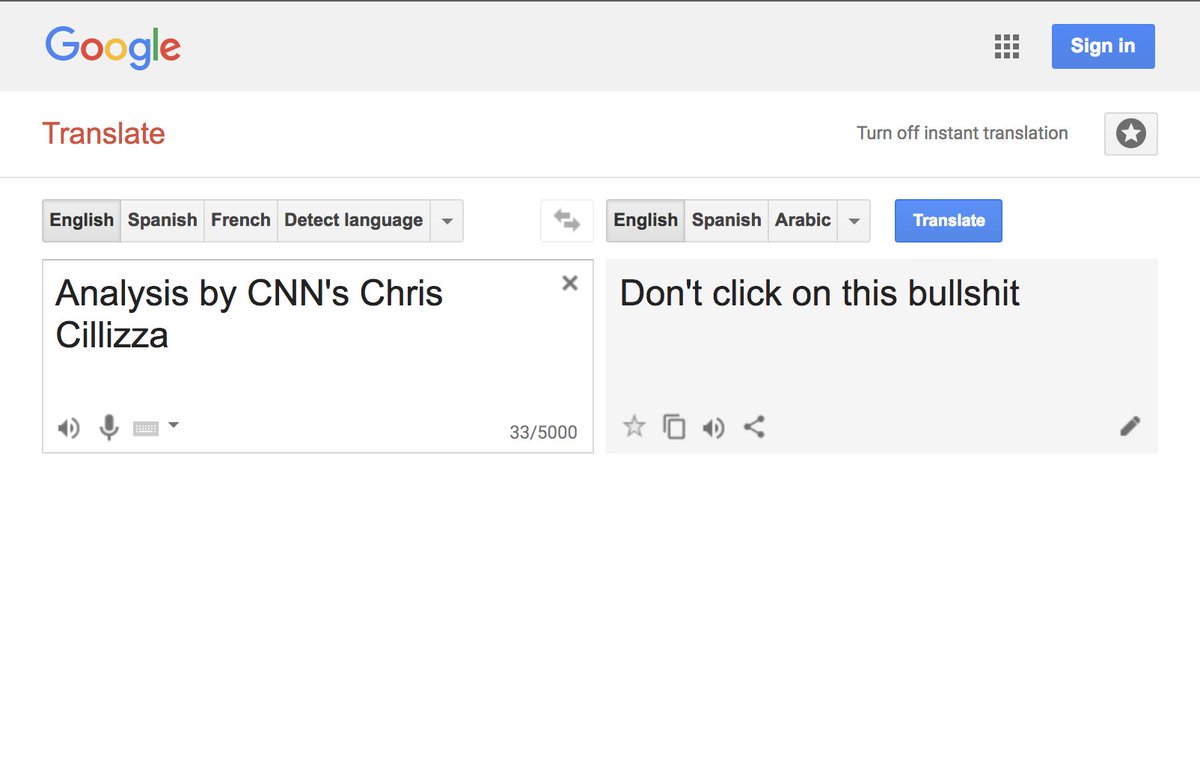The image size is (1200, 768).
Task: Click into the source text box
Action: [318, 356]
